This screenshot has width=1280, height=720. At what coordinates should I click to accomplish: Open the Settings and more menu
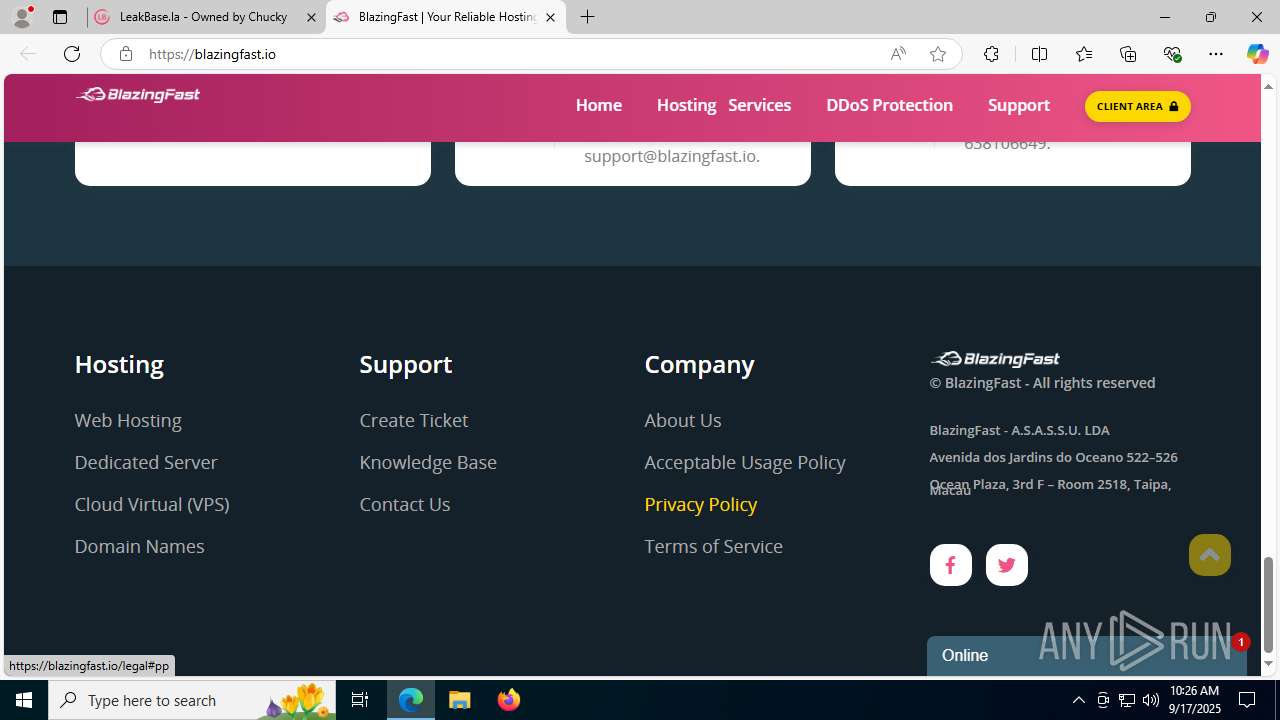[1216, 54]
